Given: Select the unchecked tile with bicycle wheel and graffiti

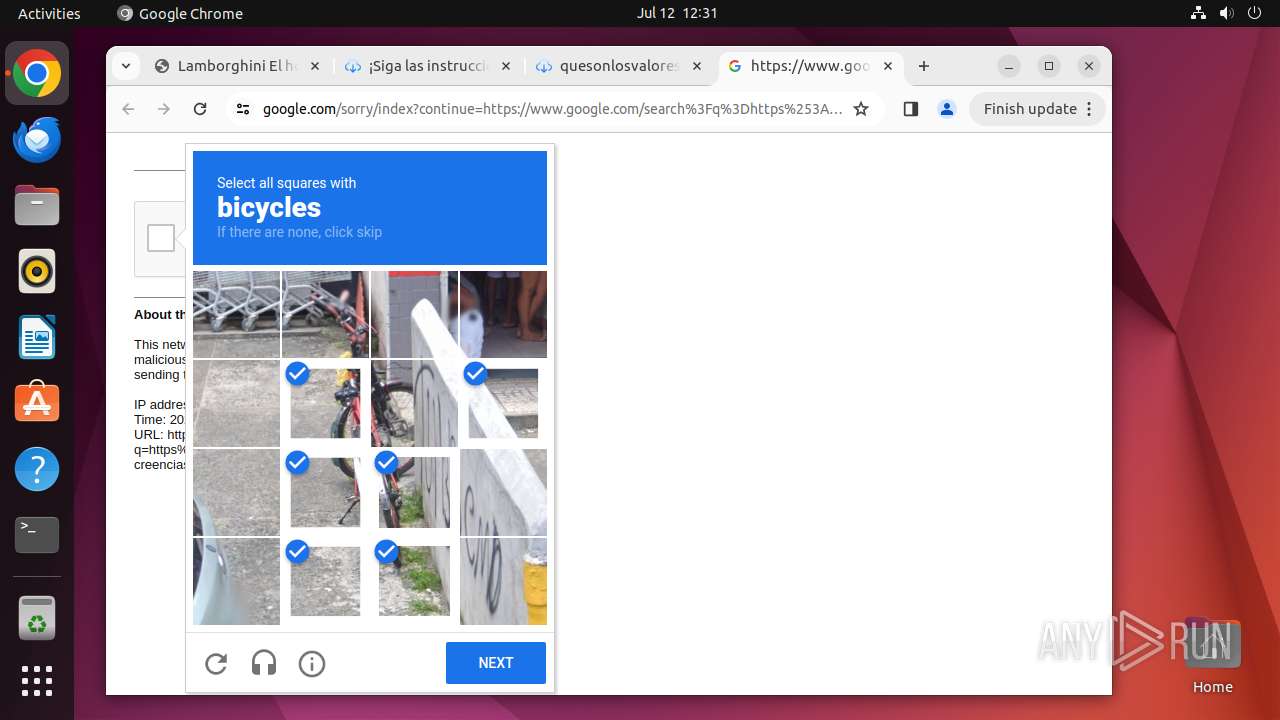Looking at the screenshot, I should pos(414,403).
